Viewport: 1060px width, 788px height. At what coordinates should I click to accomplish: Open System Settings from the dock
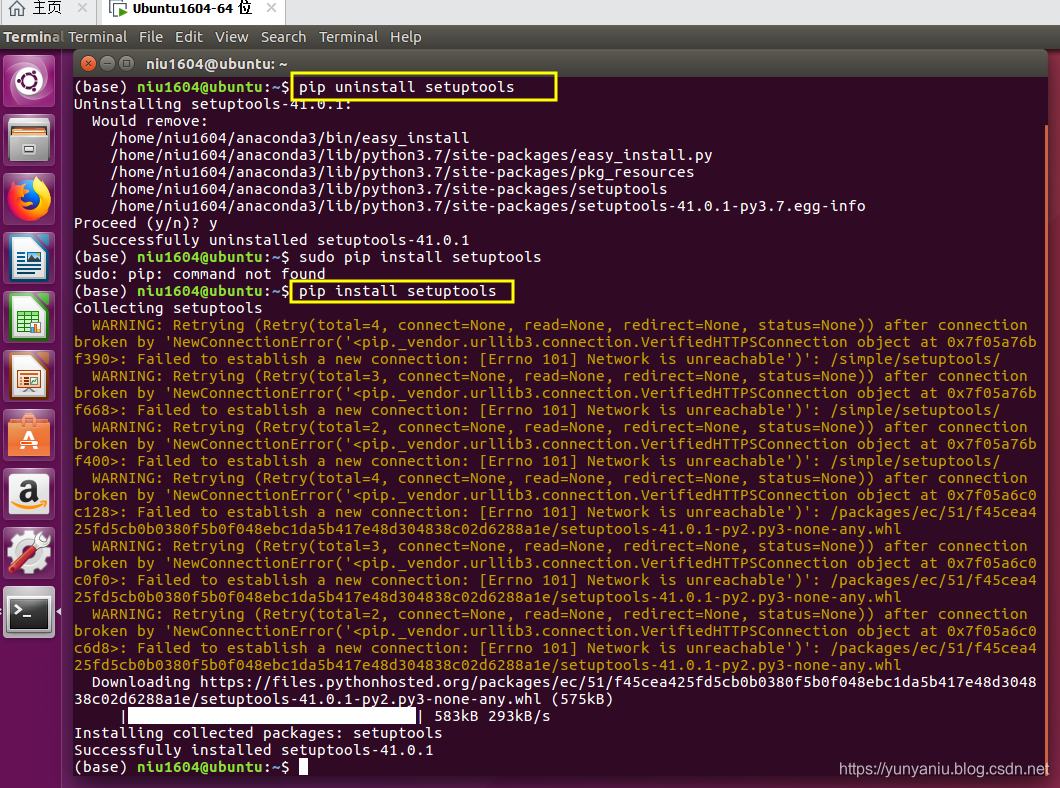point(29,553)
